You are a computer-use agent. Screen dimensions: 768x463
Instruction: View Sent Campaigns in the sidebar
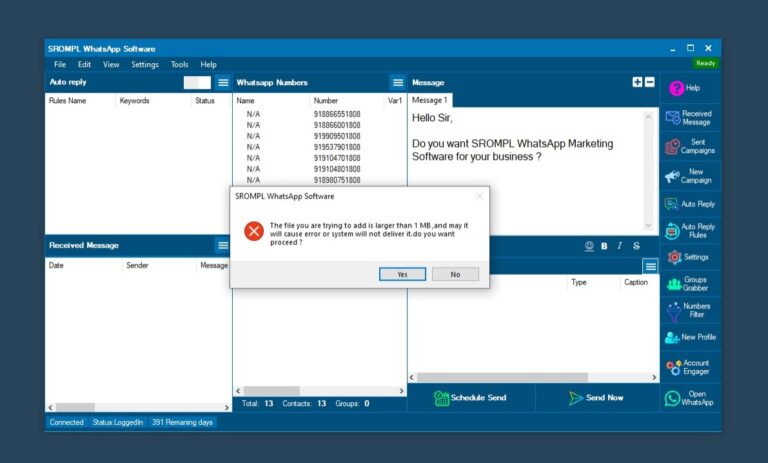click(x=689, y=146)
